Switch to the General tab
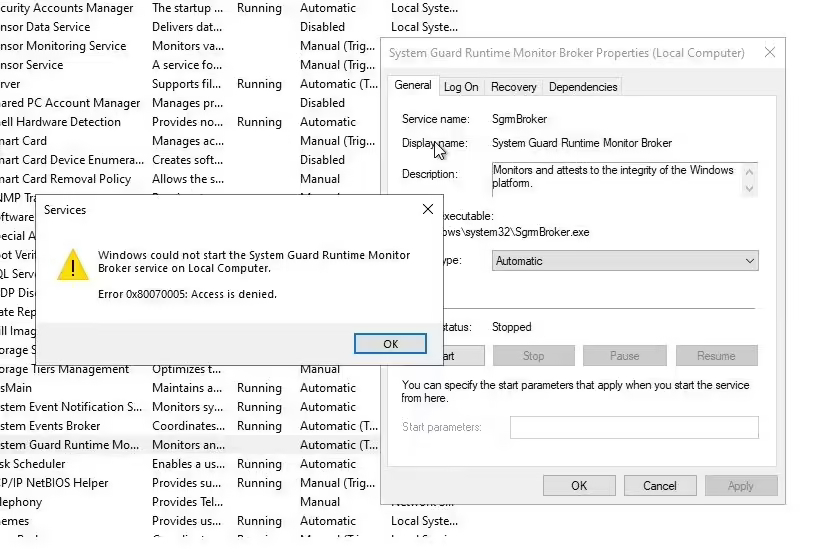Viewport: 815px width, 556px height. point(412,86)
